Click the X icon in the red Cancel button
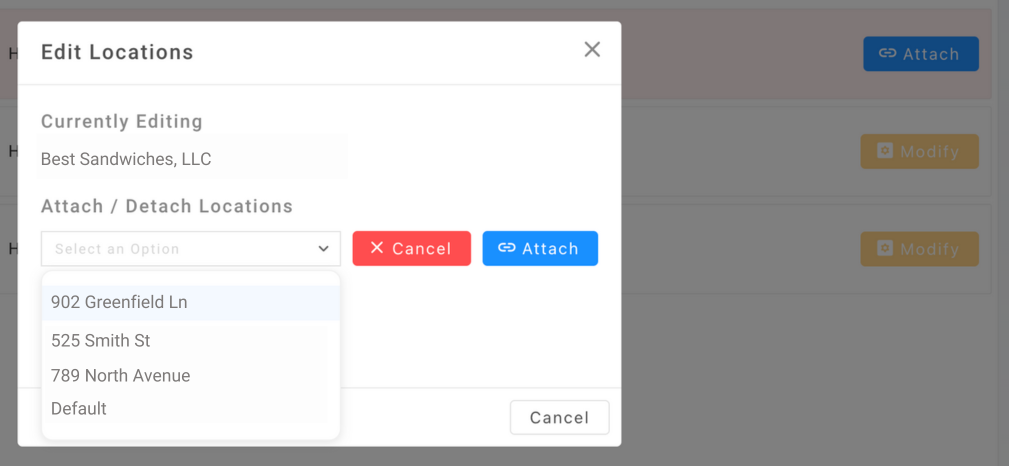The height and width of the screenshot is (466, 1009). pos(377,248)
